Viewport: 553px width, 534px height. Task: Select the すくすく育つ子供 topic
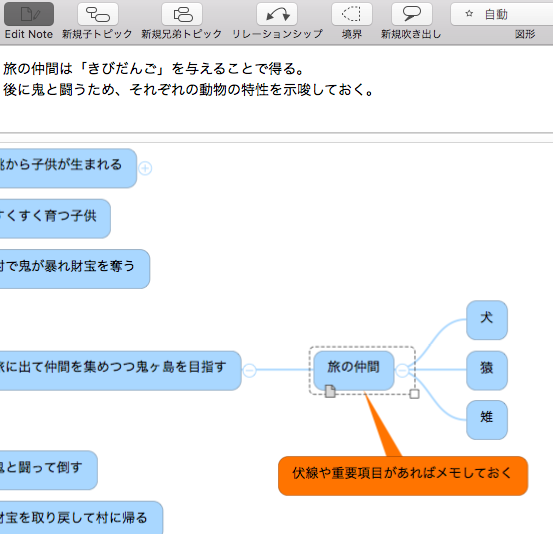click(55, 219)
